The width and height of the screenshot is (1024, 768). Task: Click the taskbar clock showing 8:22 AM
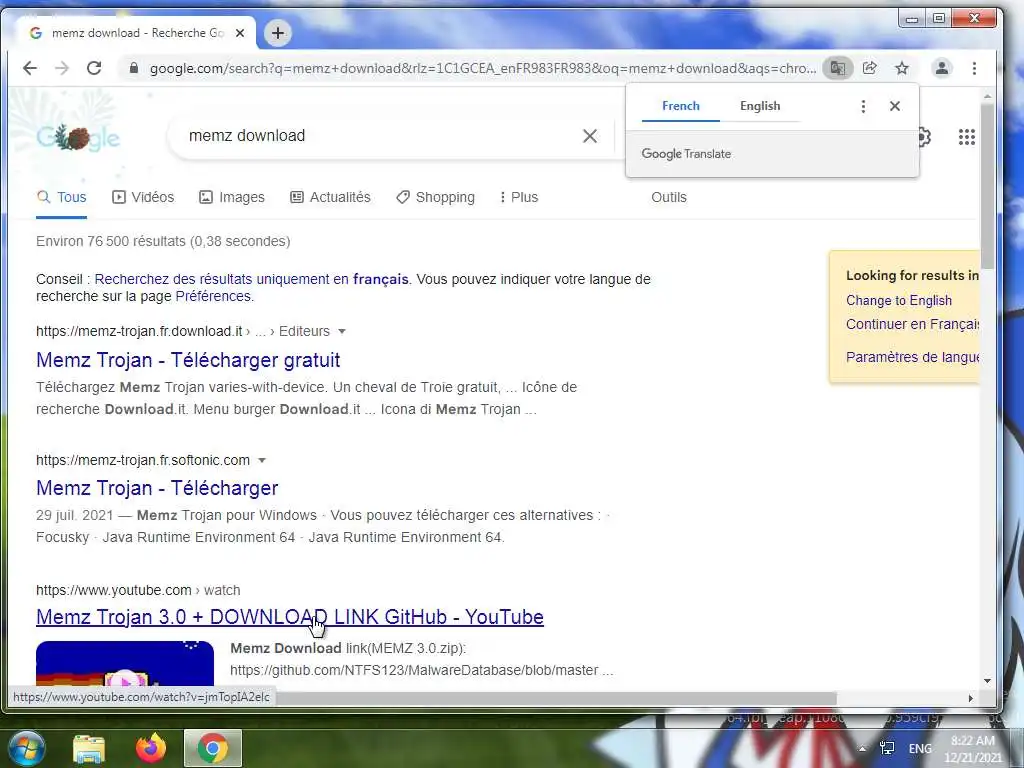[x=972, y=749]
